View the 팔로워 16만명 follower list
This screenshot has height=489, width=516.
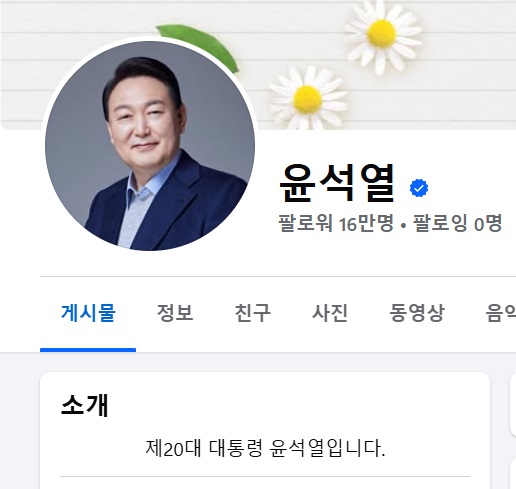pos(336,223)
